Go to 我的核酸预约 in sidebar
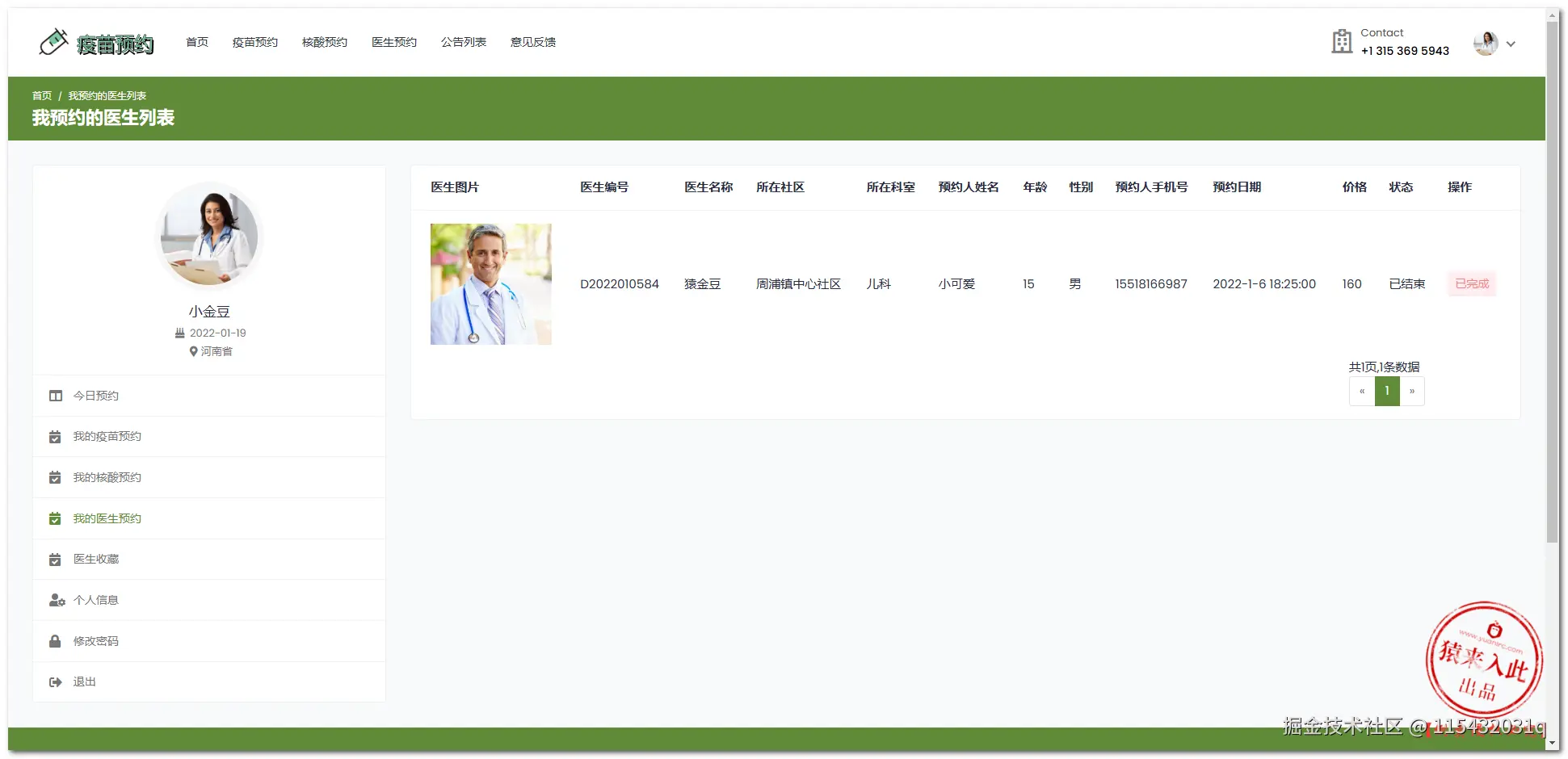Screen dimensions: 1568x759 coord(209,478)
